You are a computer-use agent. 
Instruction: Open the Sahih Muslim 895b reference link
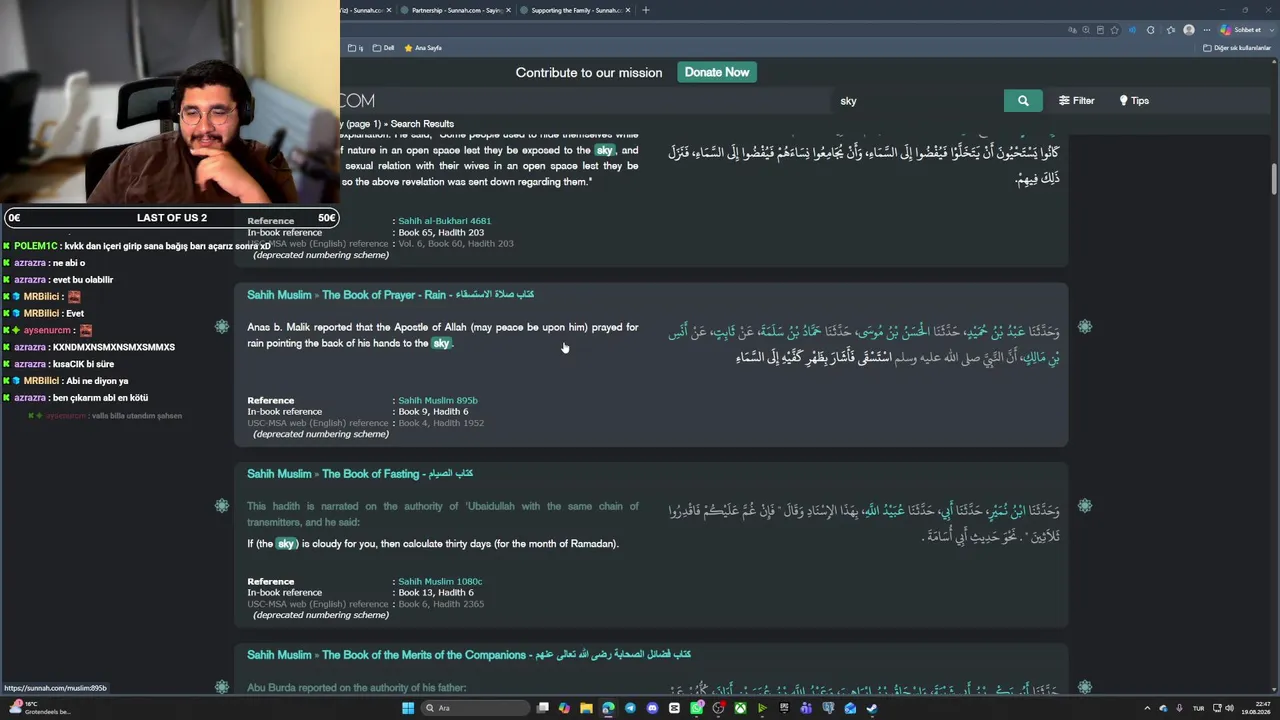438,400
